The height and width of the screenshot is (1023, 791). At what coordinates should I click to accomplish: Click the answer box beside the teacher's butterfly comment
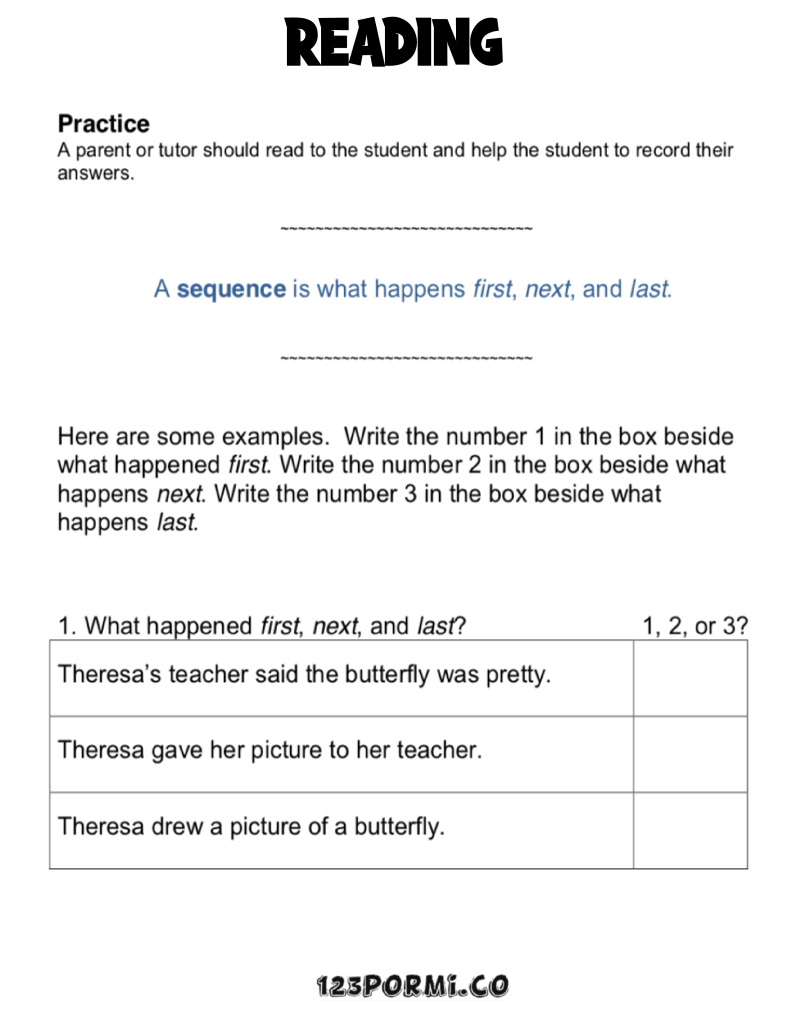tap(690, 678)
